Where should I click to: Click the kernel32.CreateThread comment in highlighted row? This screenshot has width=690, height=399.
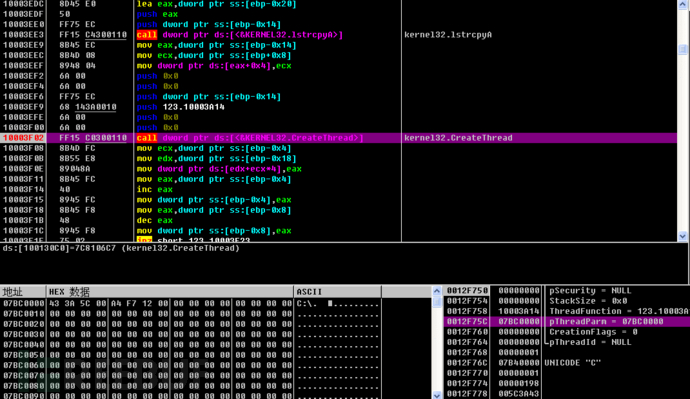click(458, 138)
